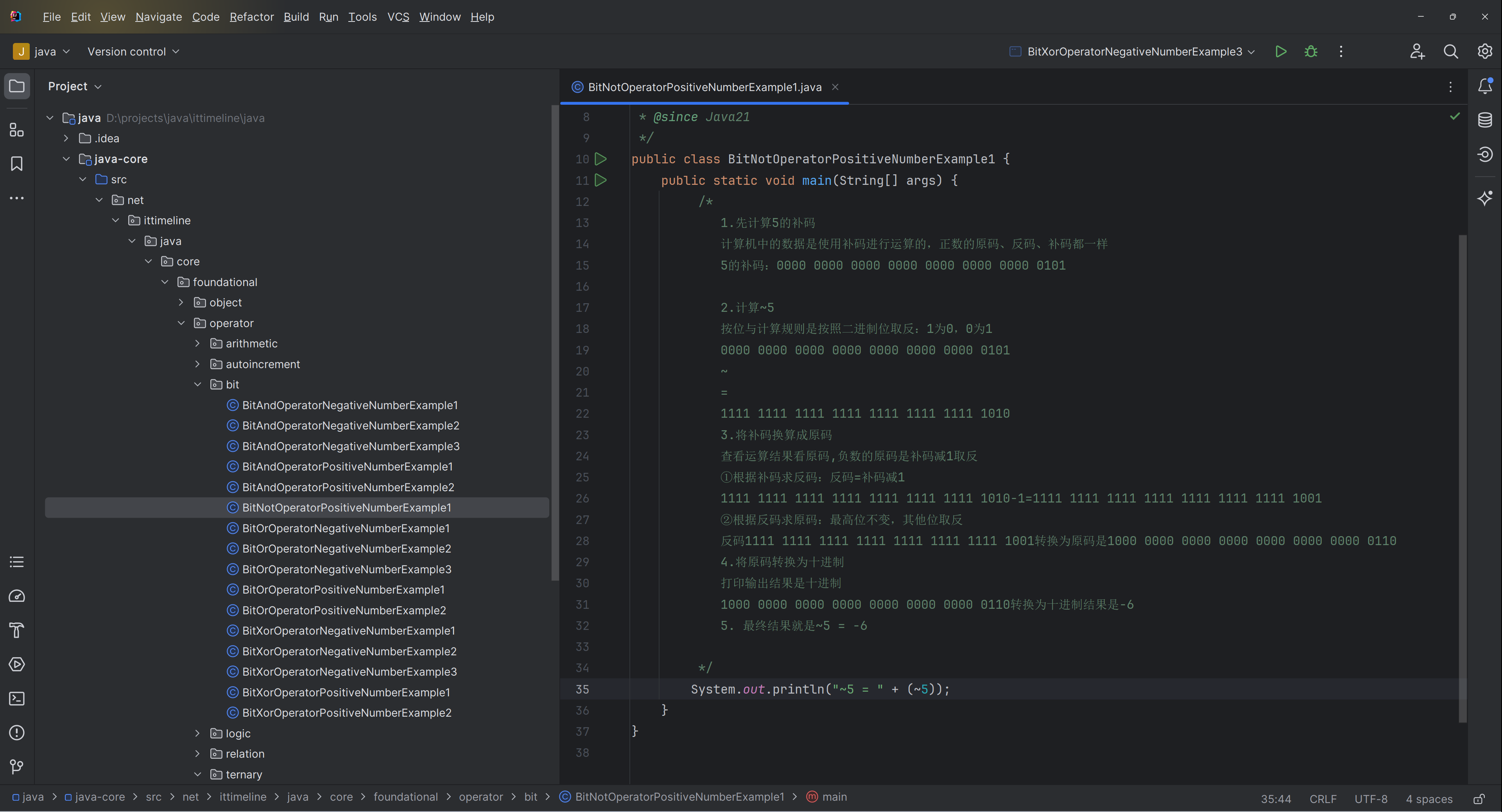Expand the logic package
The image size is (1502, 812).
click(198, 733)
